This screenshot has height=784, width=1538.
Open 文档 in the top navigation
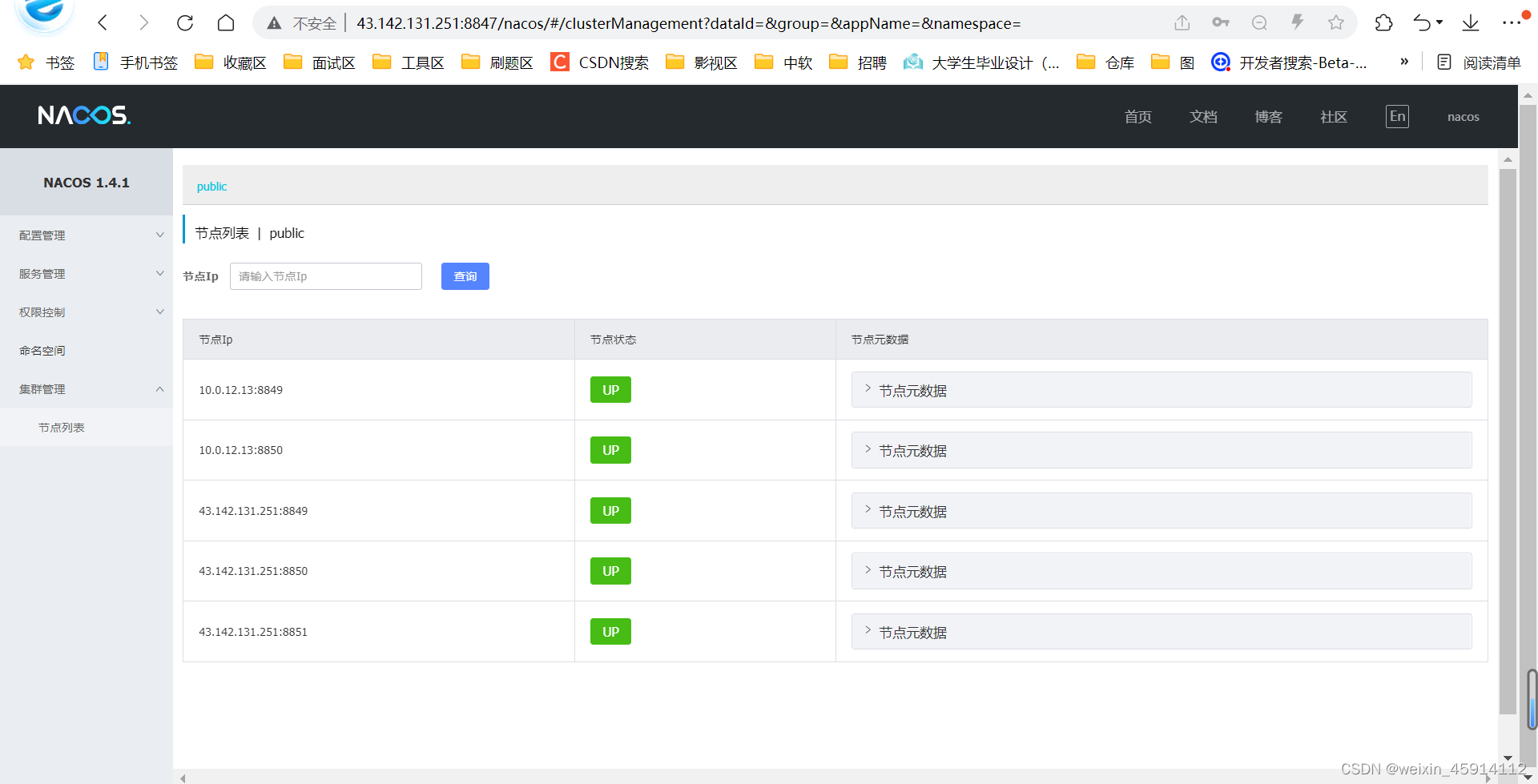pyautogui.click(x=1203, y=117)
